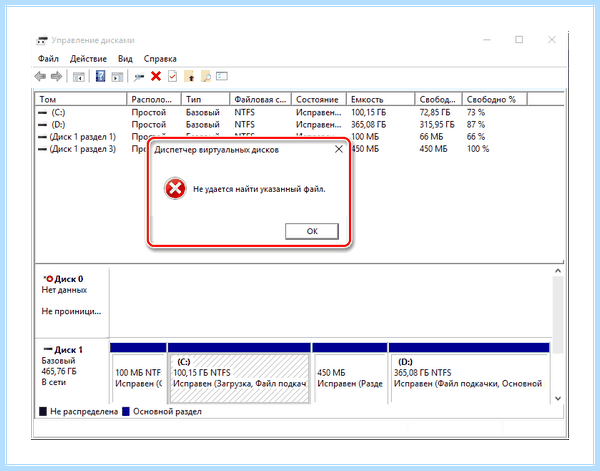Click the Forward arrow toolbar icon
600x471 pixels.
click(56, 77)
